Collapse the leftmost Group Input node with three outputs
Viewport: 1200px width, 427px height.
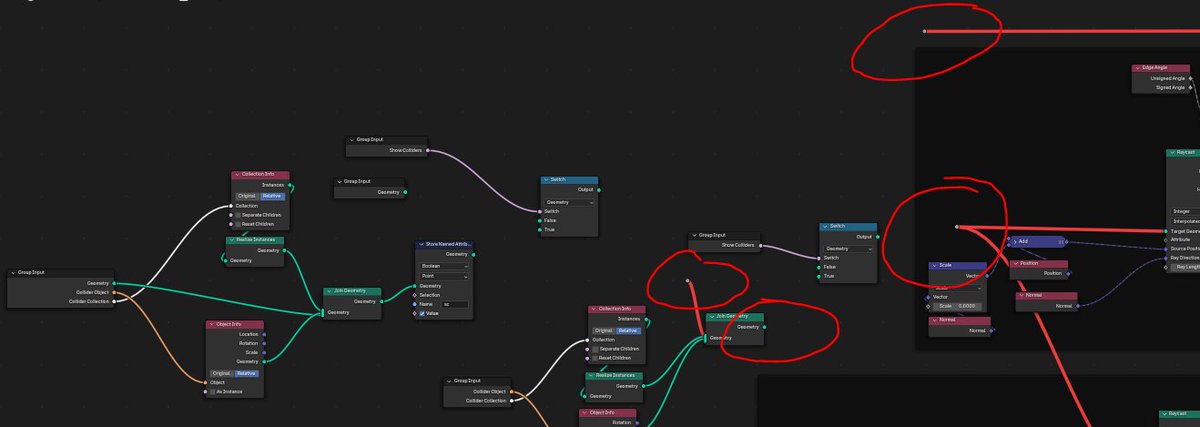(12, 272)
